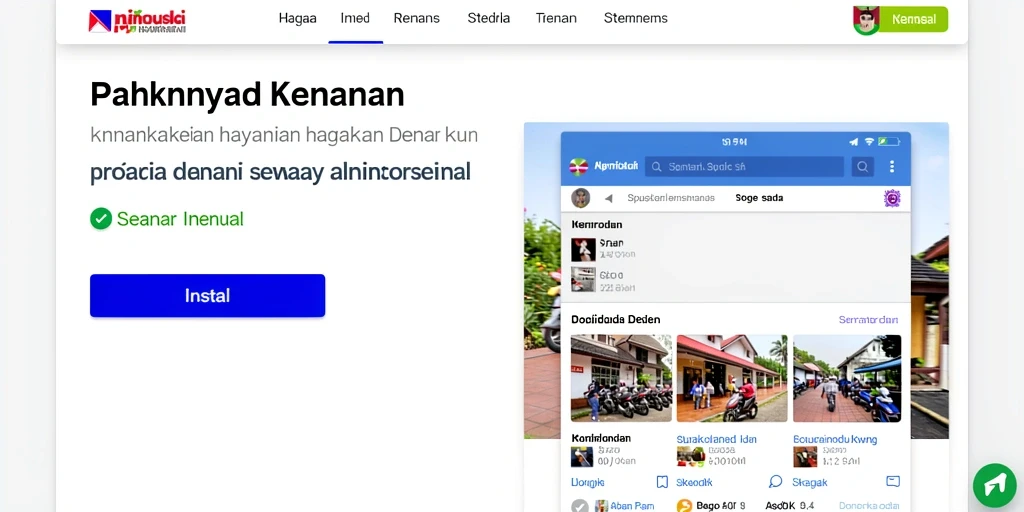
Task: Click the Pahknnyad Kenanan heading
Action: (248, 95)
